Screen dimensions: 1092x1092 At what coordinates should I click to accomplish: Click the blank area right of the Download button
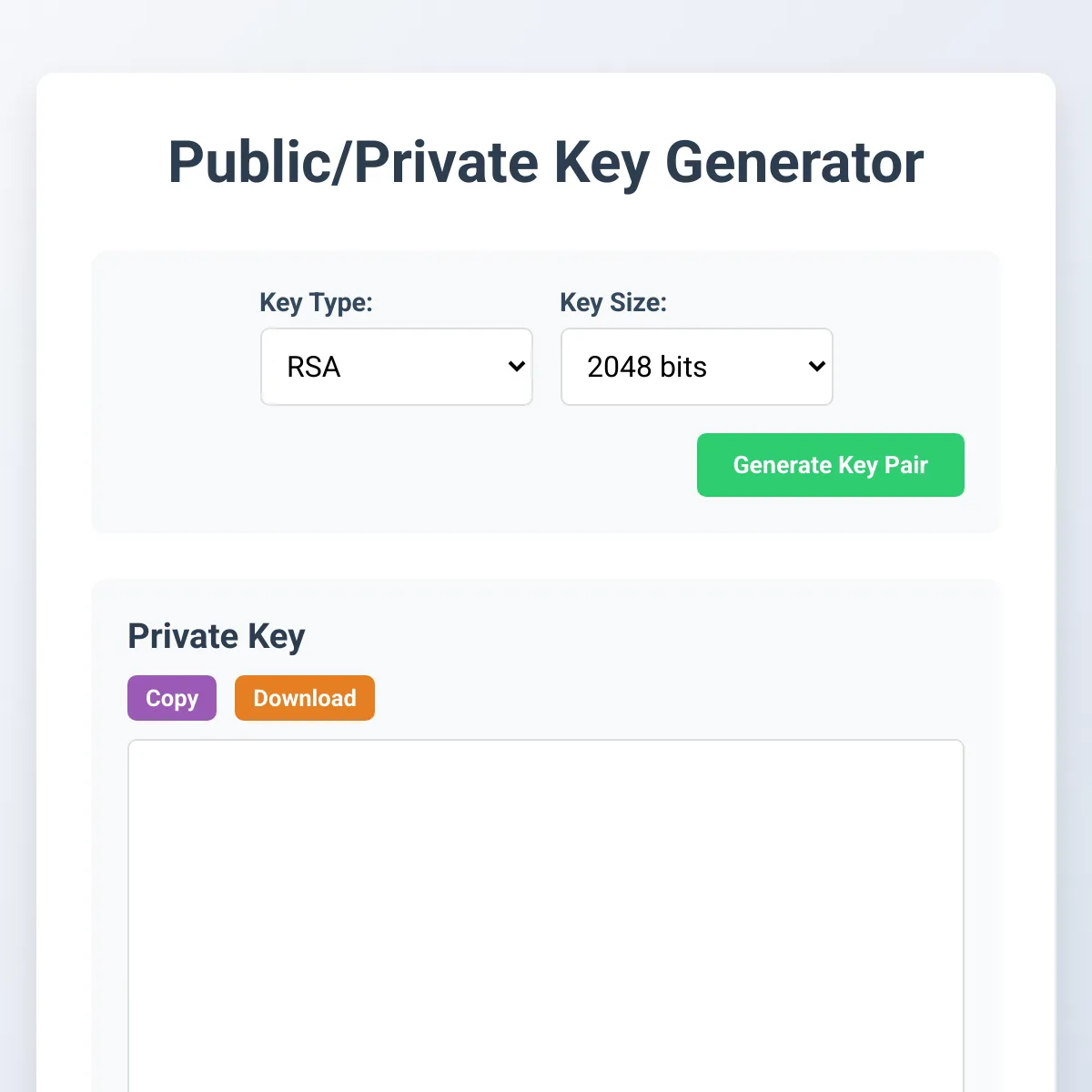pyautogui.click(x=637, y=698)
